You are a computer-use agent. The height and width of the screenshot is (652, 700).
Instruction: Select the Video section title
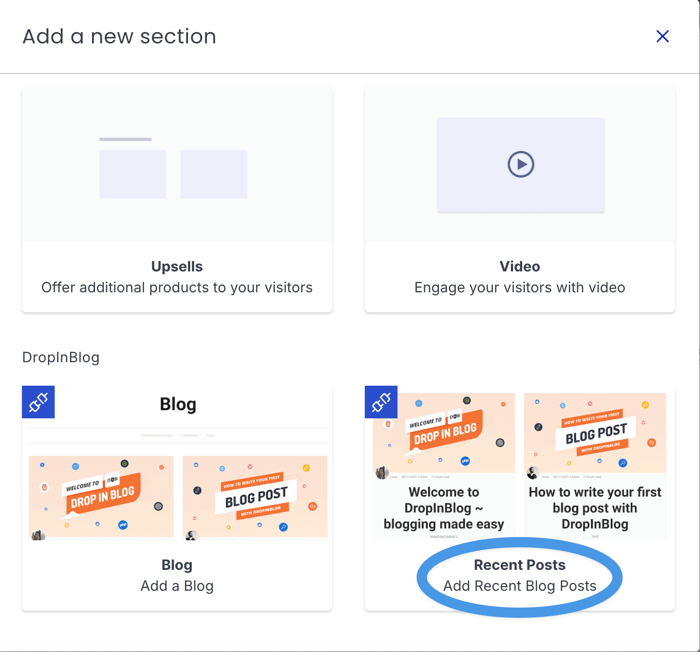pyautogui.click(x=519, y=267)
